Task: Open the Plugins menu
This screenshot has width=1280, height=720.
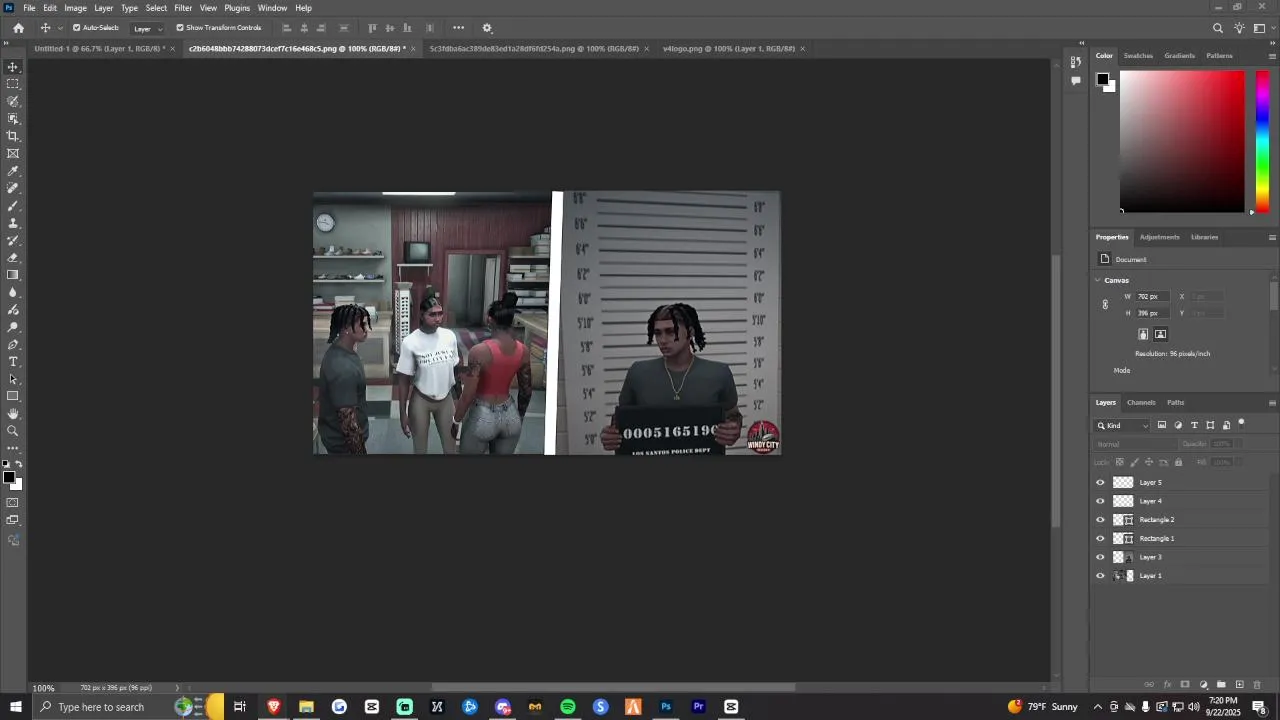Action: [237, 8]
